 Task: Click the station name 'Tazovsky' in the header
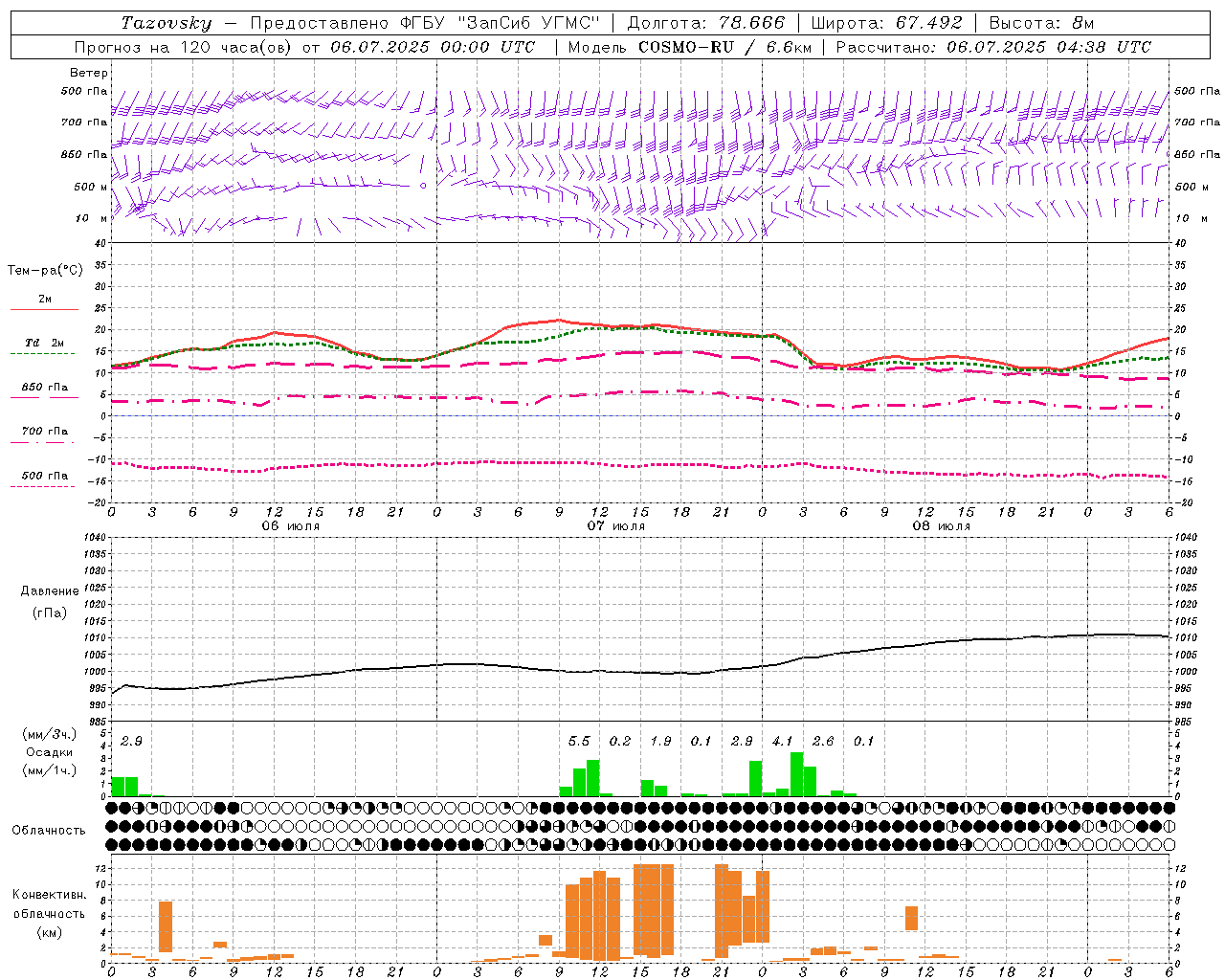point(167,23)
